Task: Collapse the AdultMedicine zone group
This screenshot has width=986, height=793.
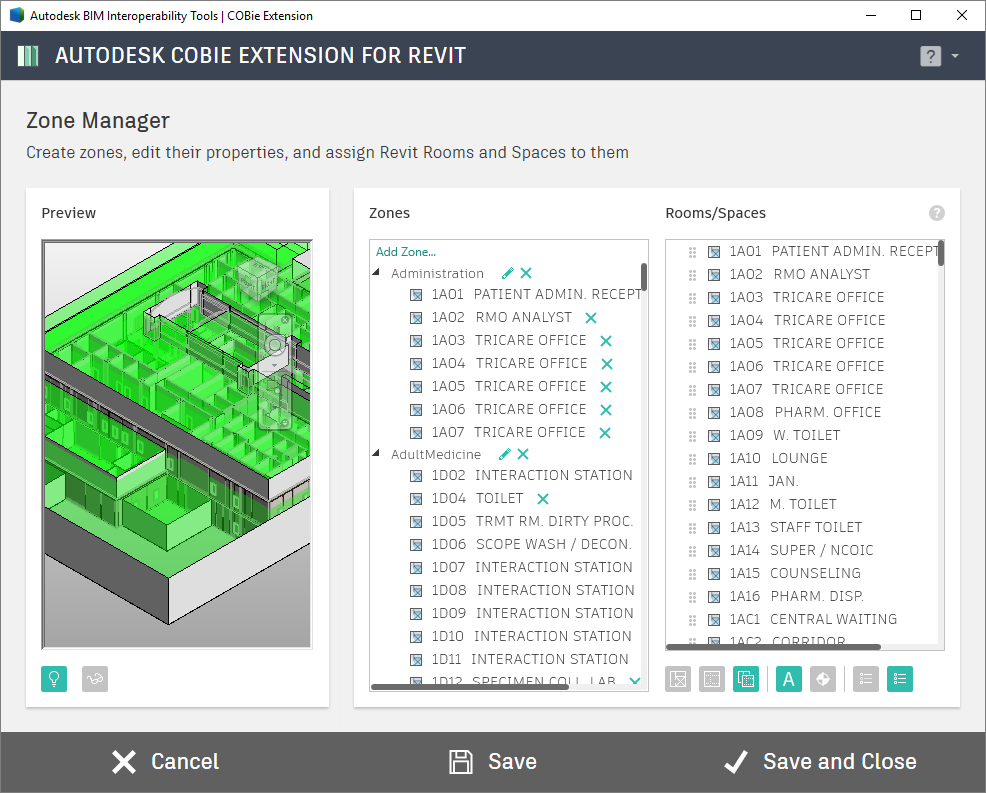Action: coord(376,454)
